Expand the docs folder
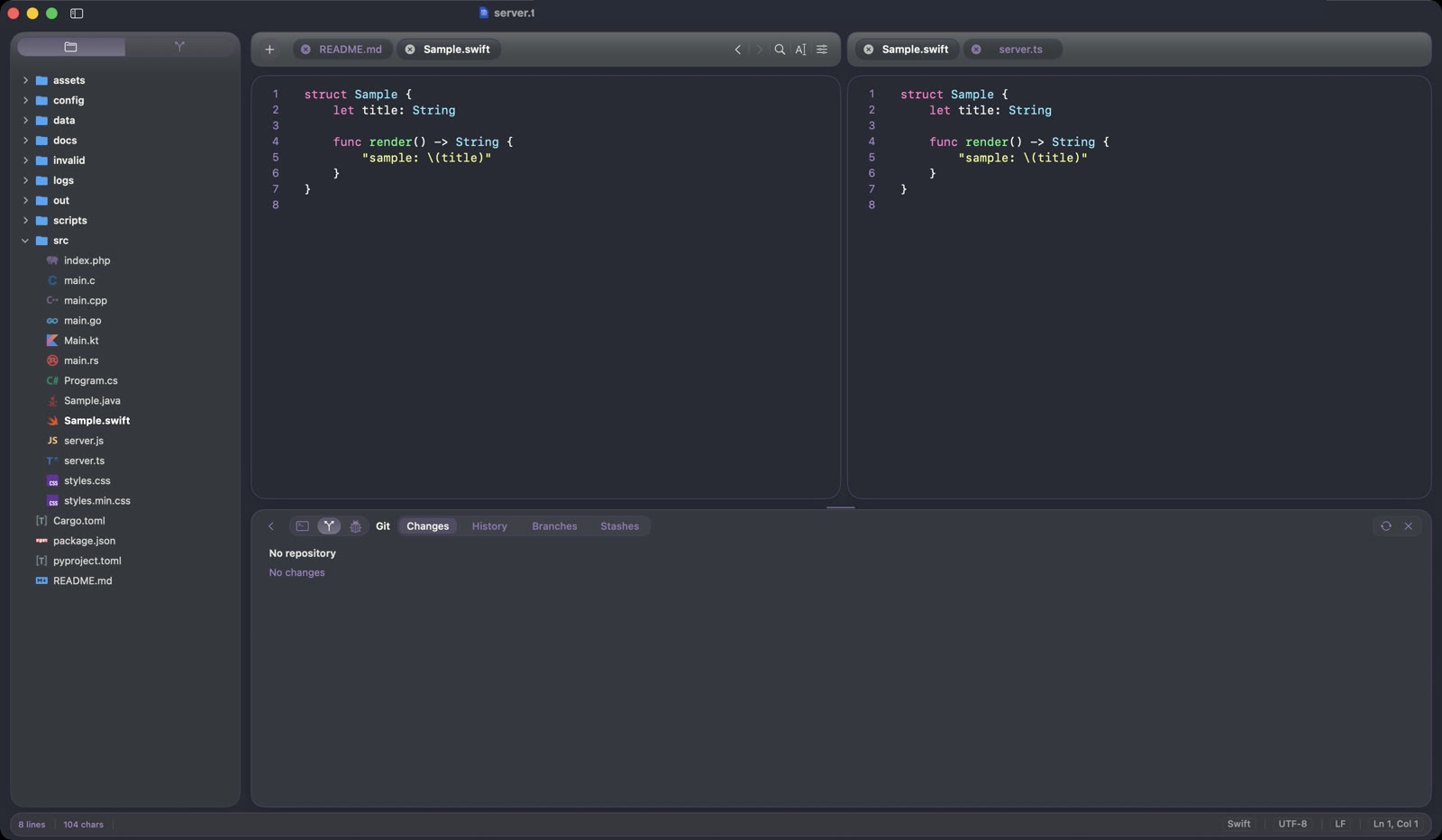This screenshot has height=840, width=1442. [x=25, y=141]
